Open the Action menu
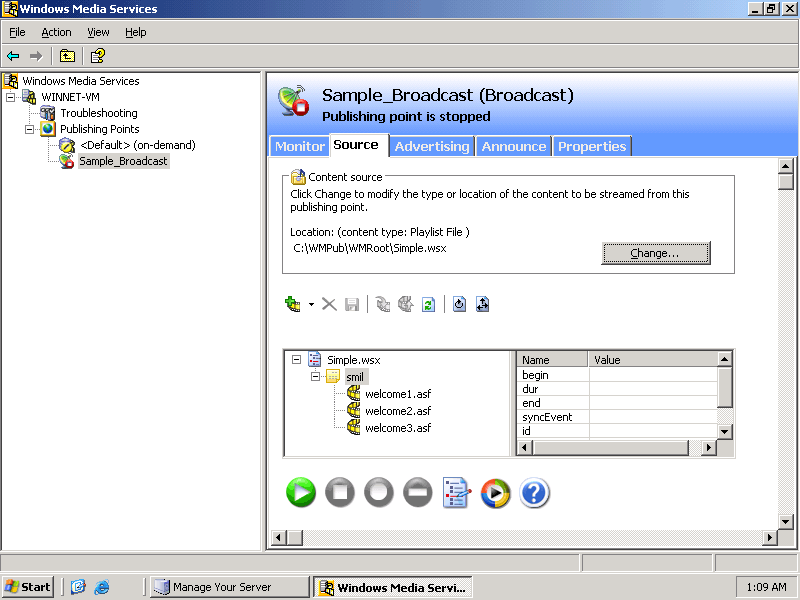800x600 pixels. 56,32
